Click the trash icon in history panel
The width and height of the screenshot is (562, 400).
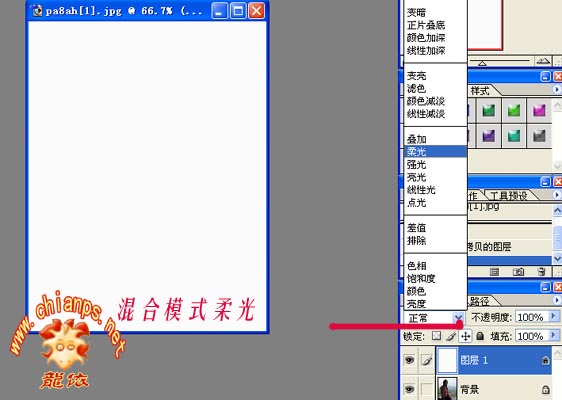[542, 272]
